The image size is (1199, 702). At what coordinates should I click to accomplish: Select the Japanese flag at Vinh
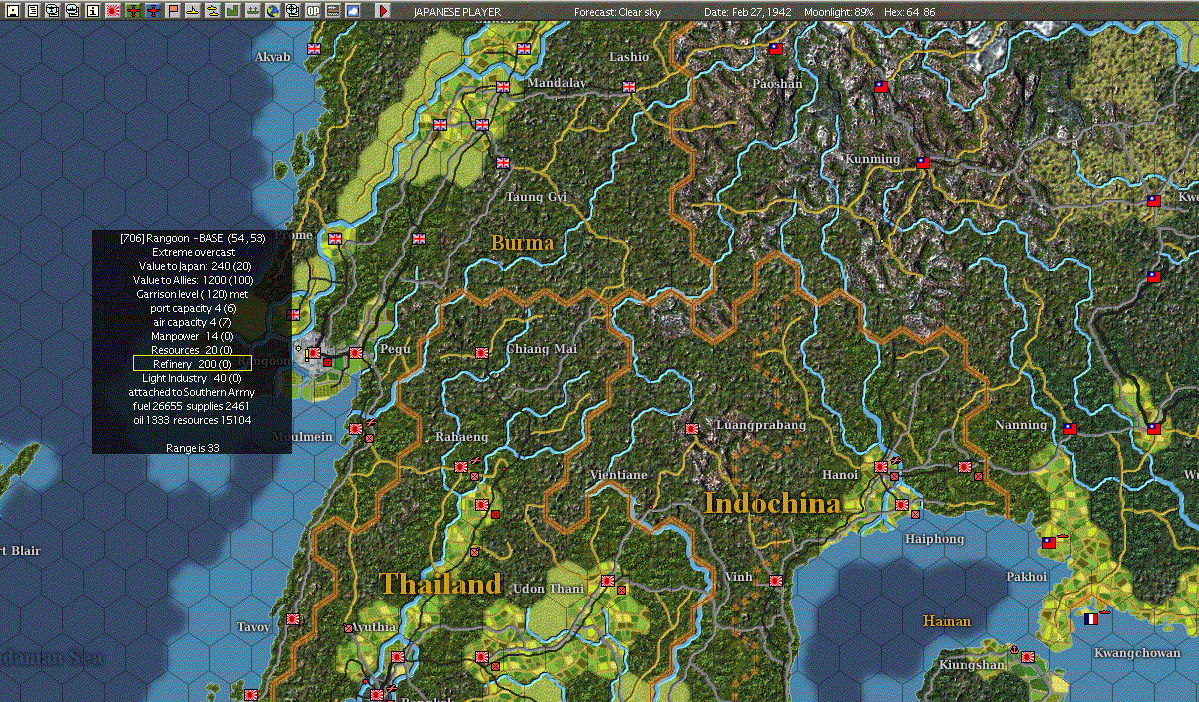(x=775, y=580)
